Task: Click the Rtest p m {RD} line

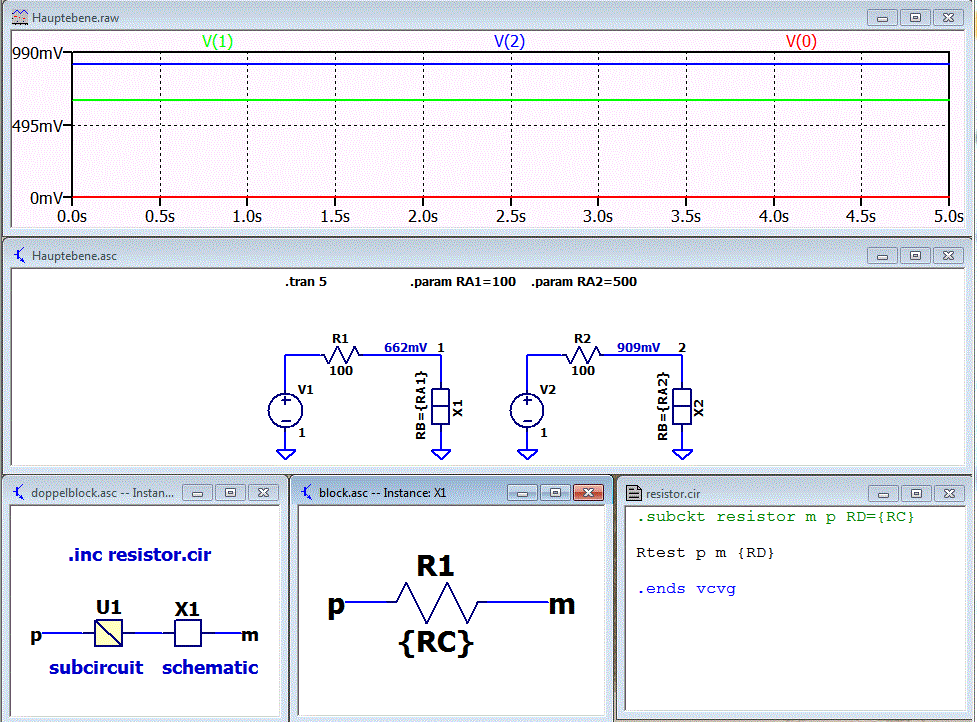Action: click(705, 553)
